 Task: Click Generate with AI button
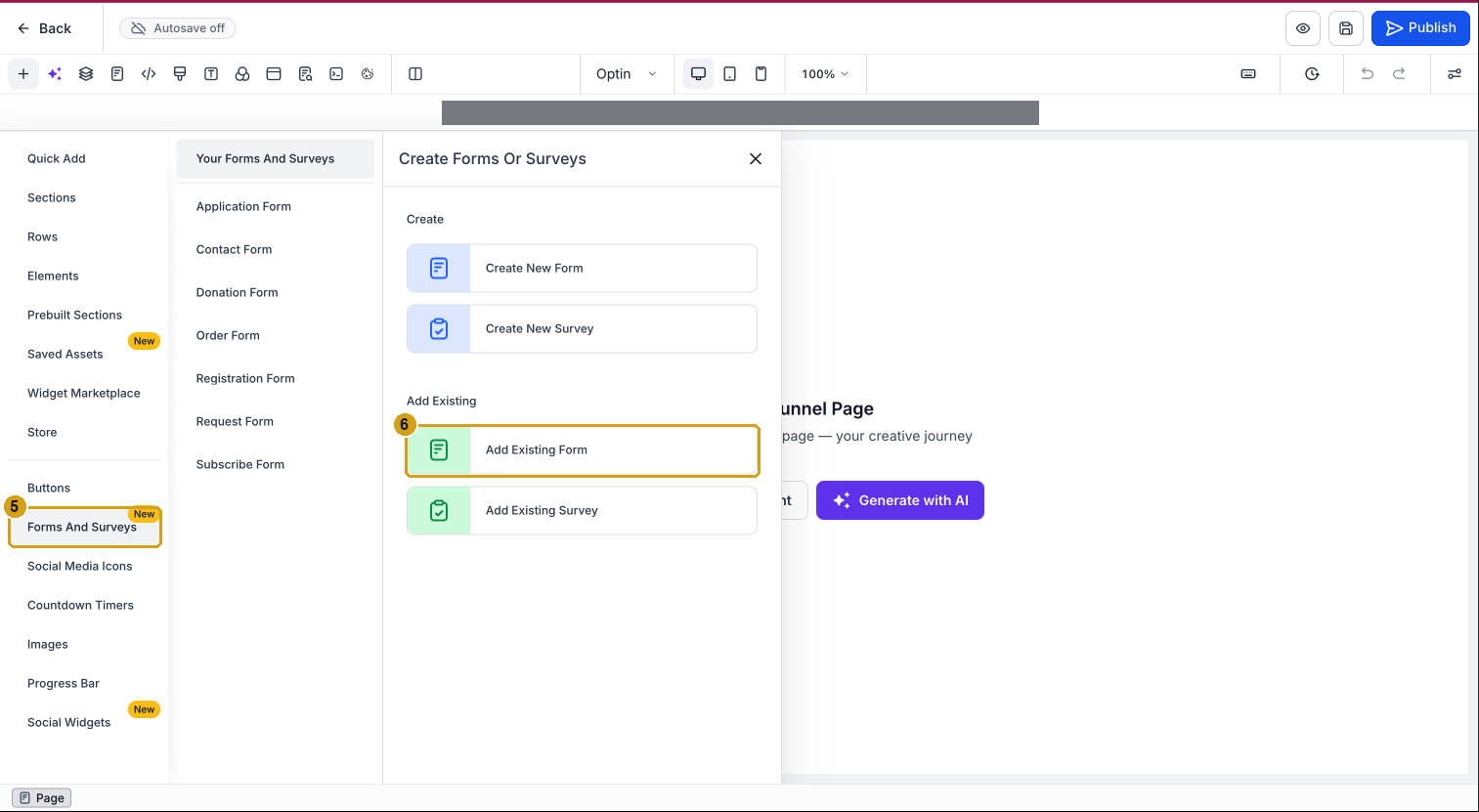click(x=900, y=500)
